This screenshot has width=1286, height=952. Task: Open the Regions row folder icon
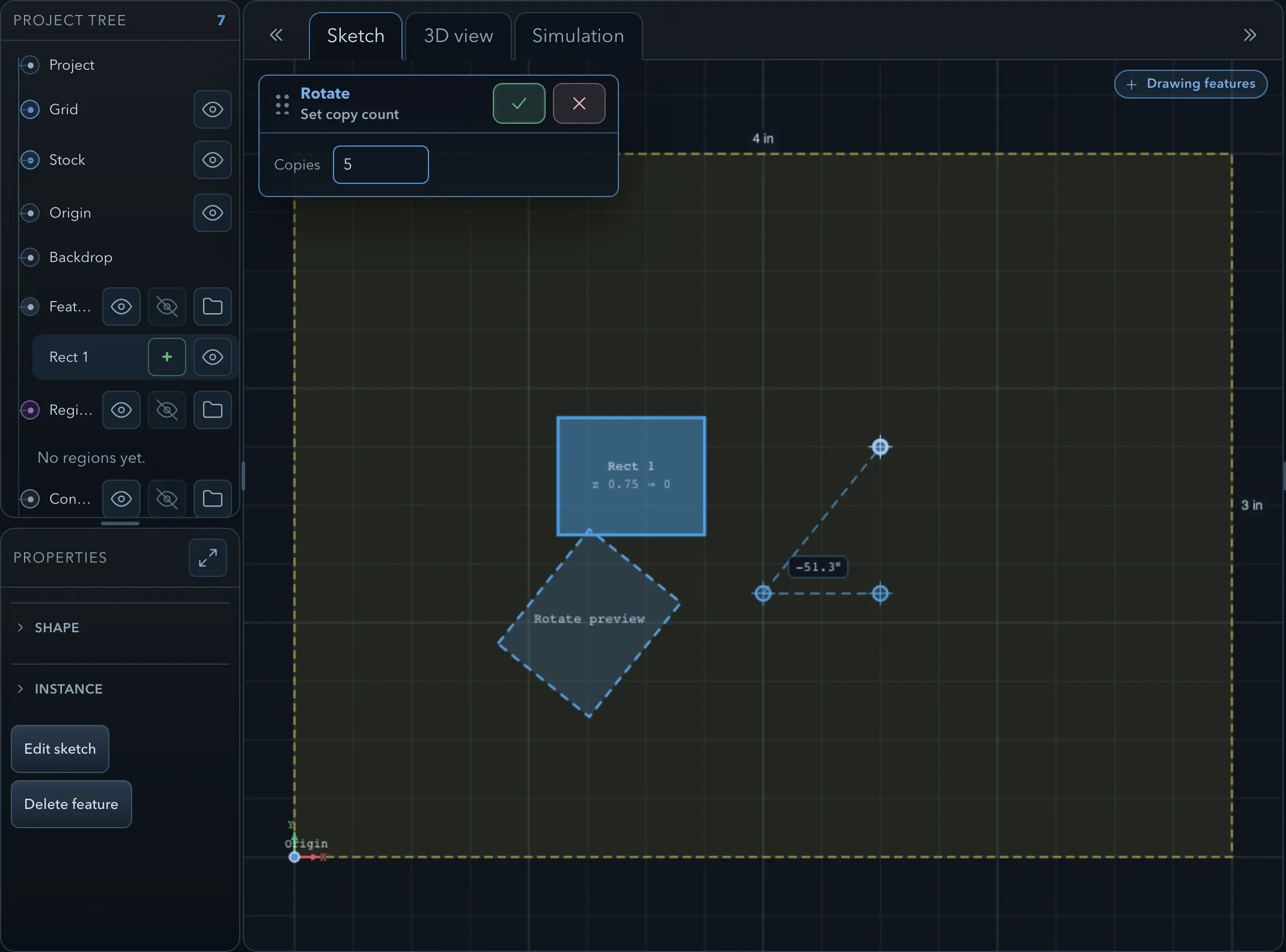[x=213, y=410]
